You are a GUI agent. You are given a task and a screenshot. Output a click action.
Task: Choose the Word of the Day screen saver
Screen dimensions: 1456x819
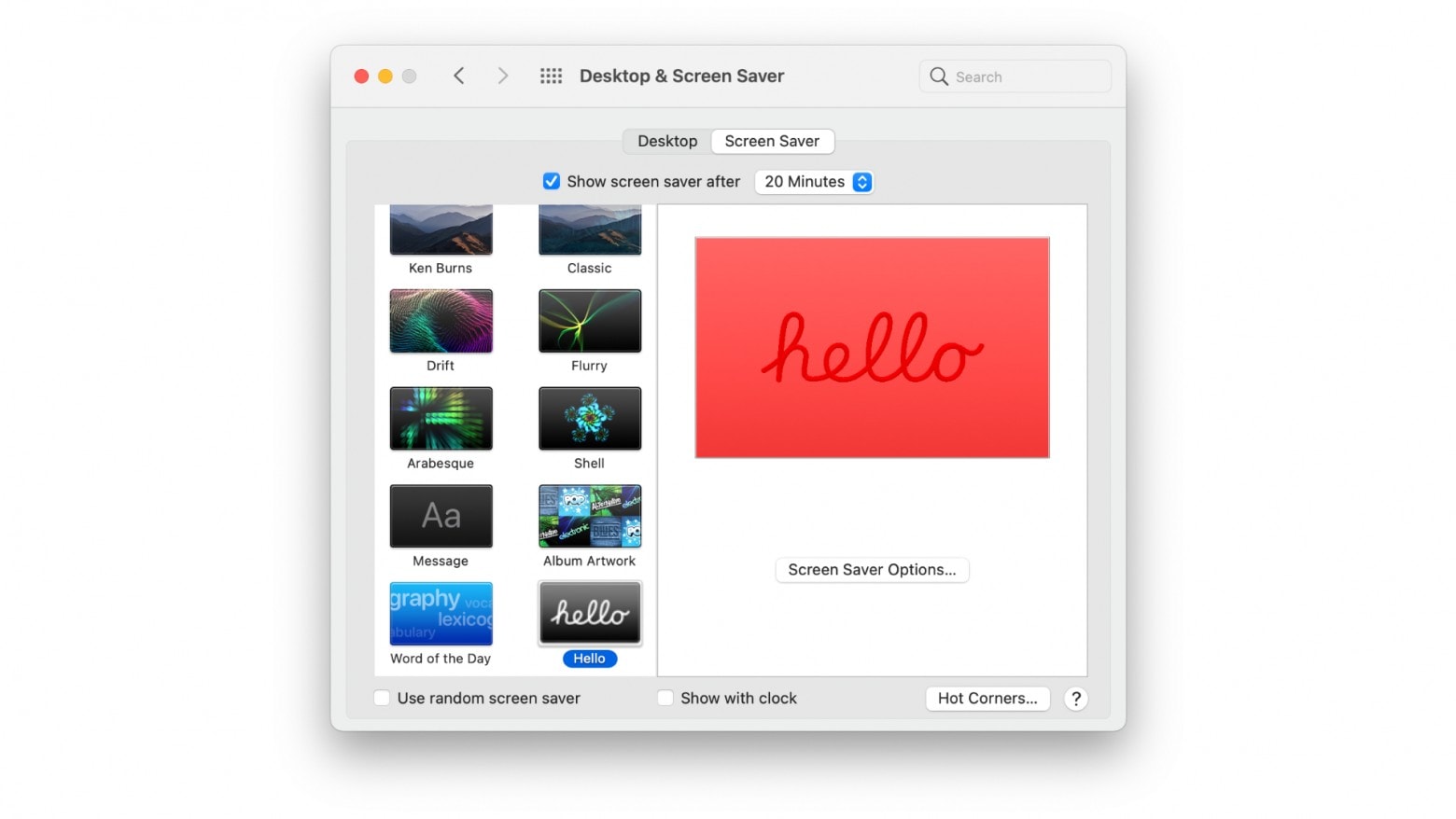(x=441, y=614)
